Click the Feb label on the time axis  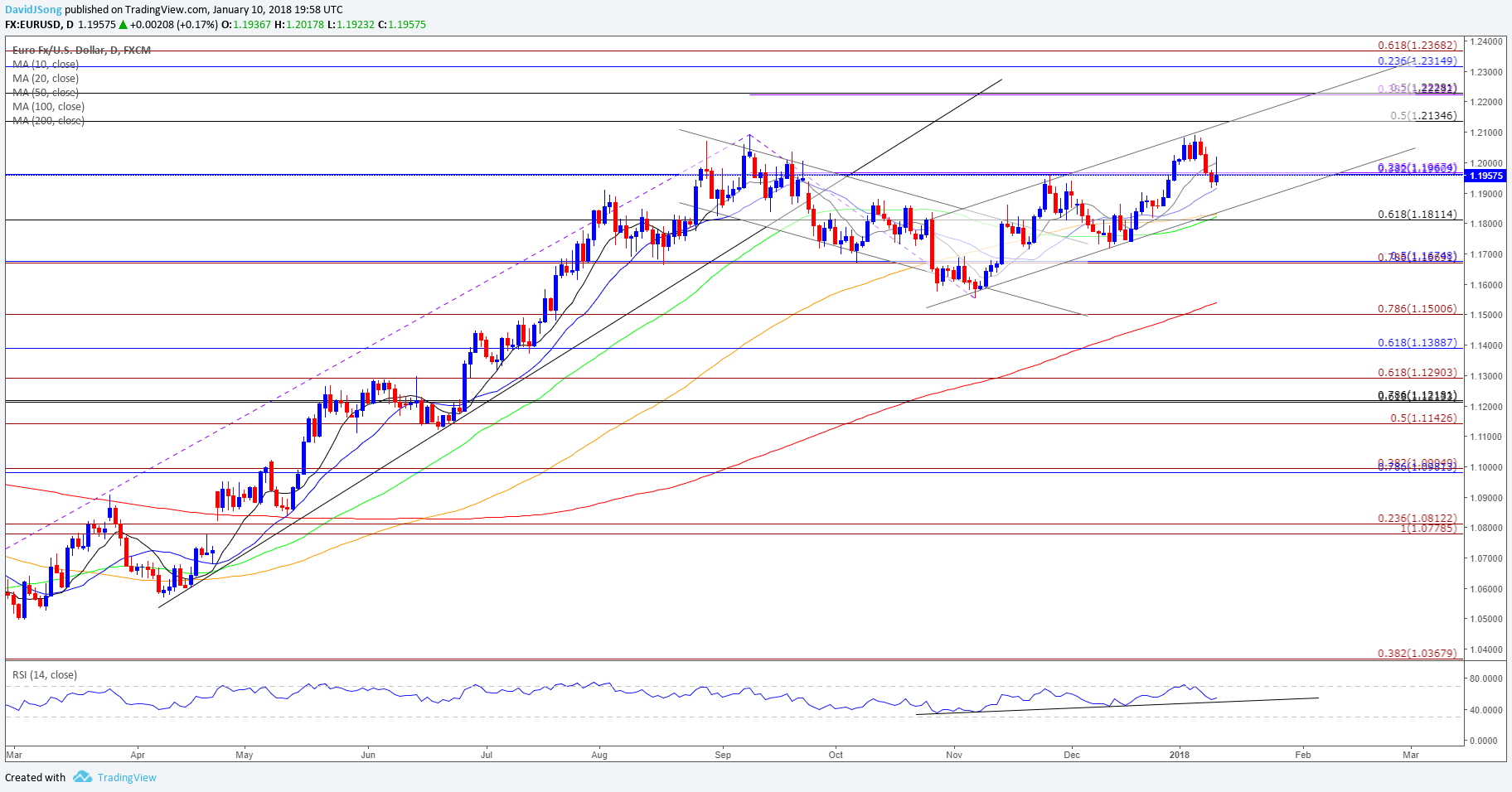1303,755
